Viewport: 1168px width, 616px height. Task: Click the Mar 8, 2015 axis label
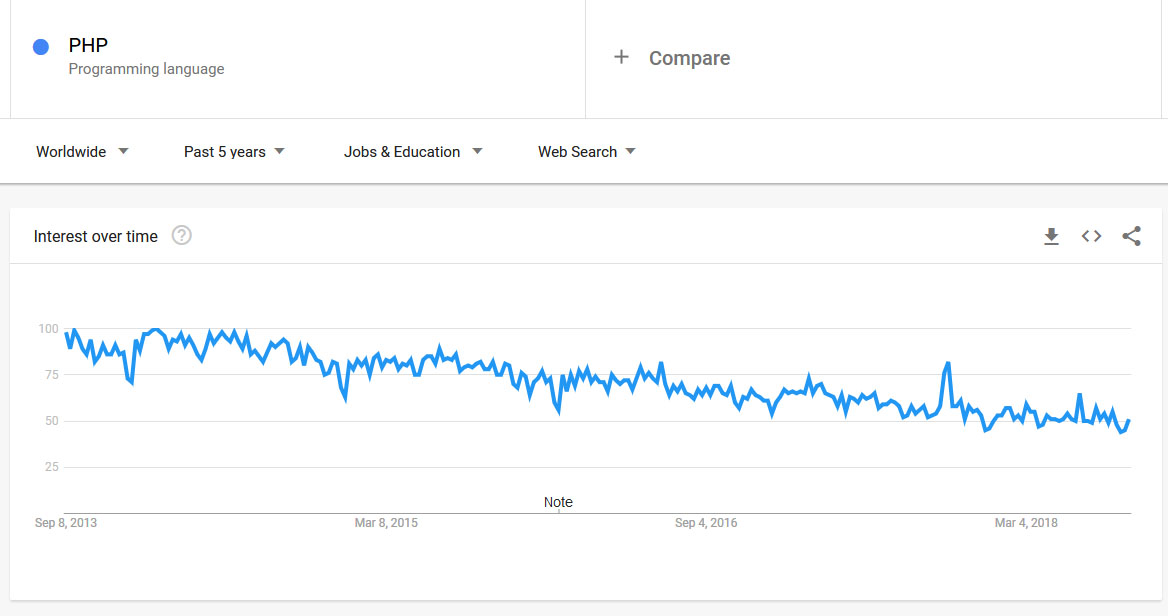pos(386,523)
